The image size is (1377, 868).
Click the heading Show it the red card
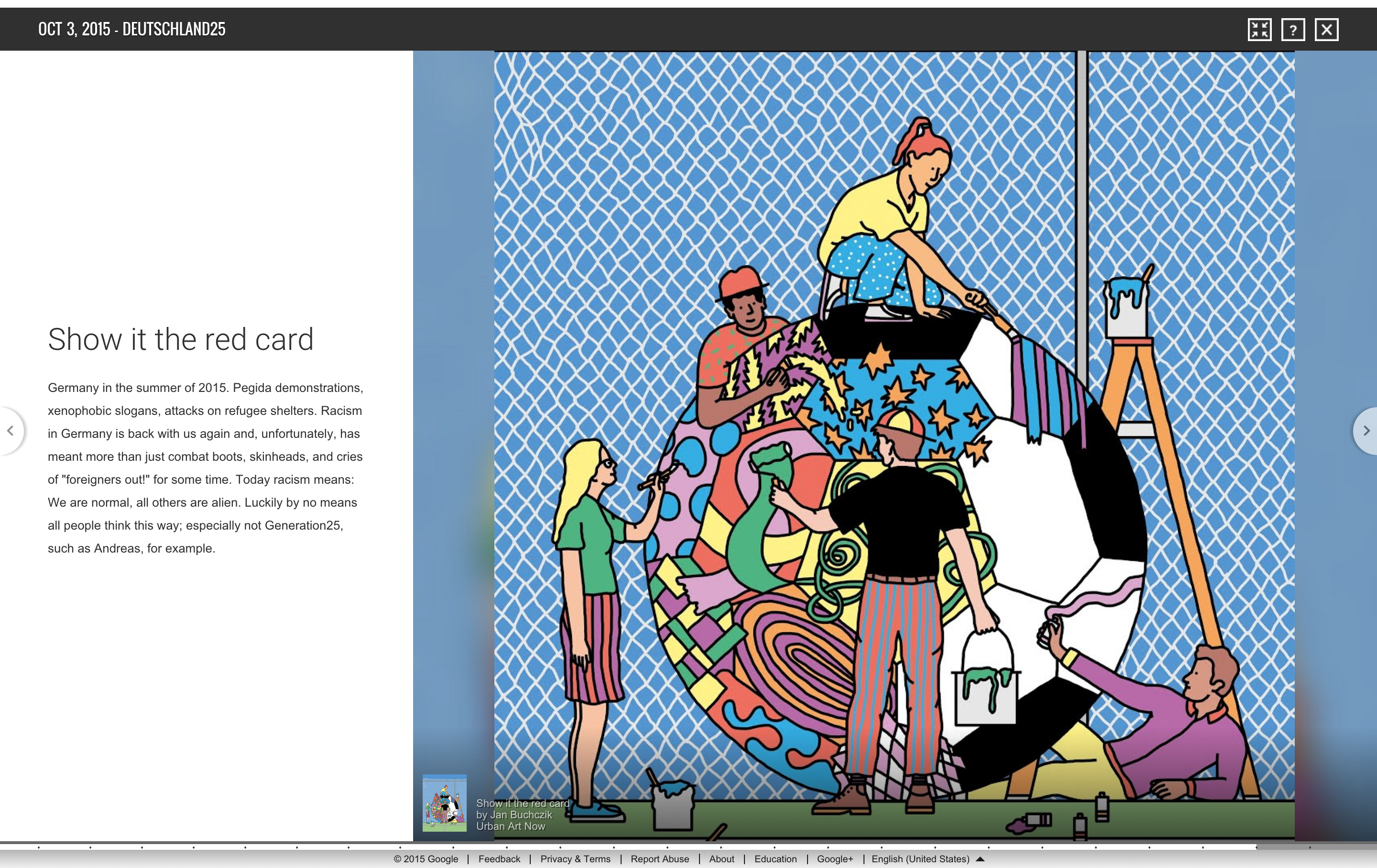coord(181,339)
